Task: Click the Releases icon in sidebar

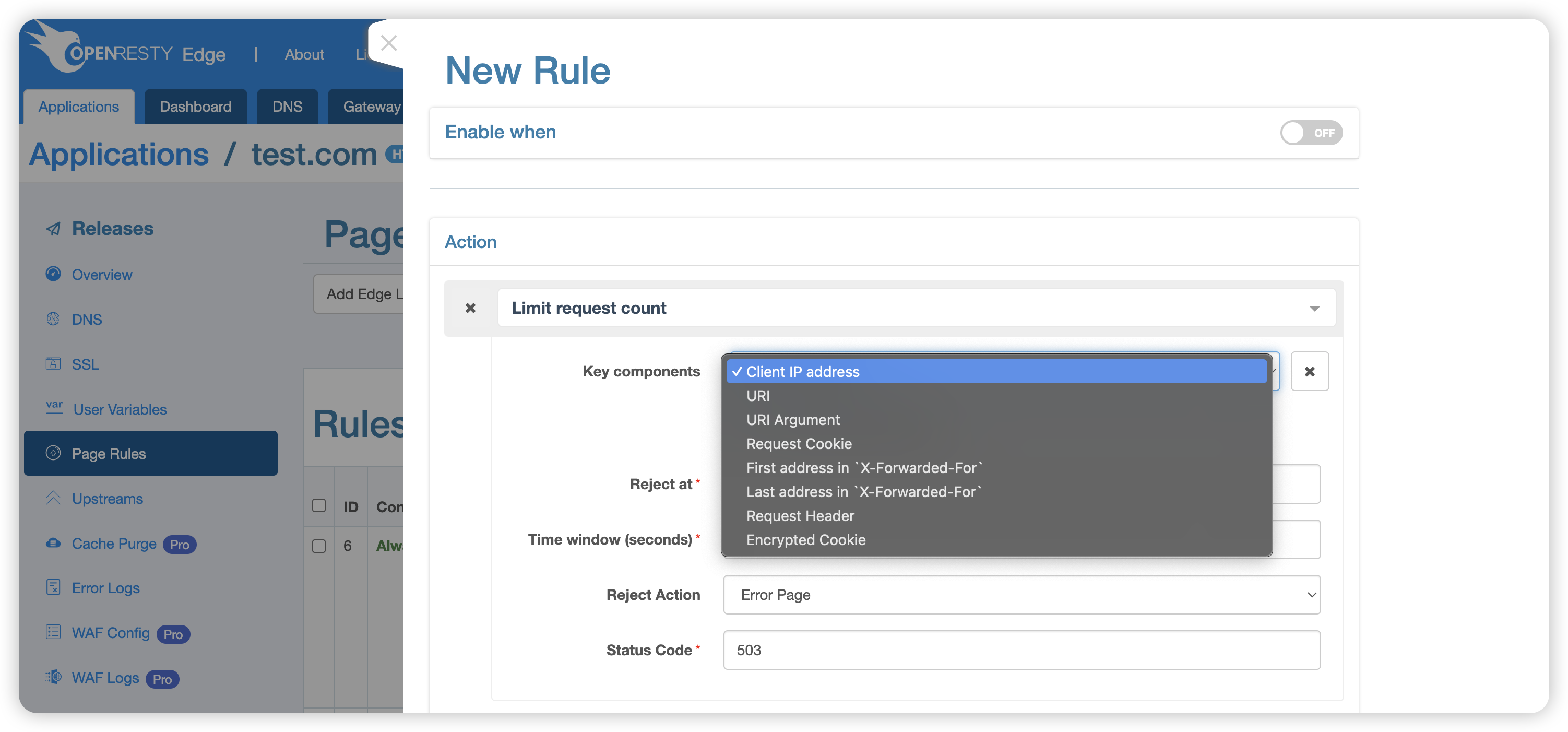Action: pos(53,228)
